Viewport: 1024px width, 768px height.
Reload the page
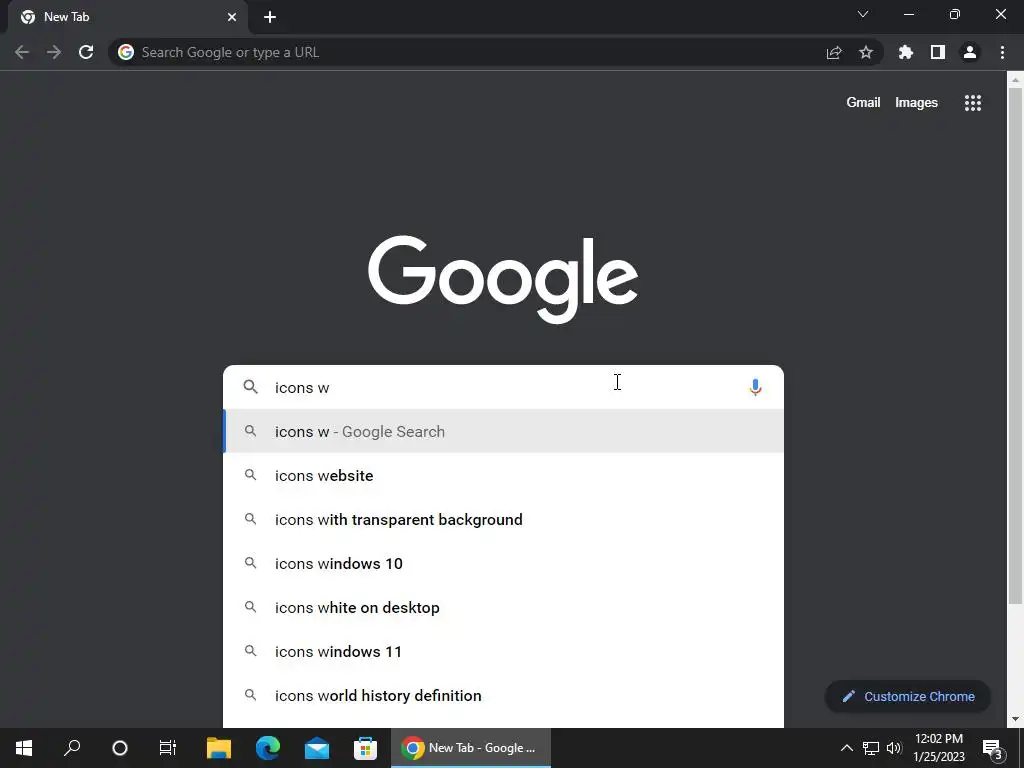pos(86,52)
